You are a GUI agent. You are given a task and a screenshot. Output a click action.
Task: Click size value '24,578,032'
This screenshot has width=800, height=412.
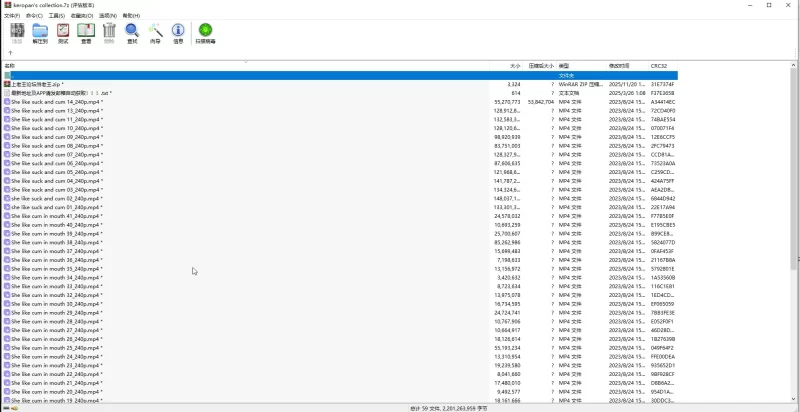point(508,216)
